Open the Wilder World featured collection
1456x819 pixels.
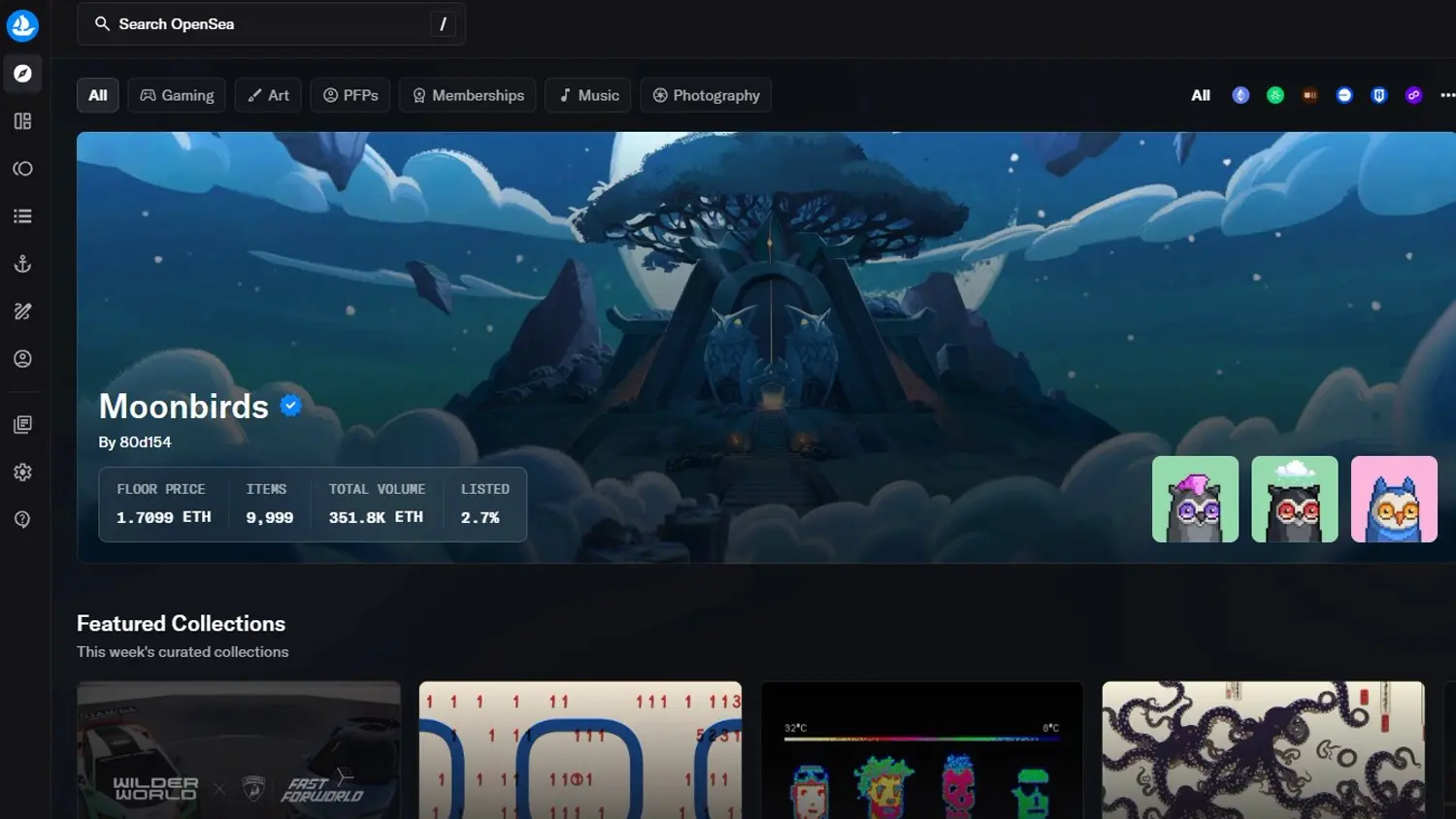(x=239, y=750)
